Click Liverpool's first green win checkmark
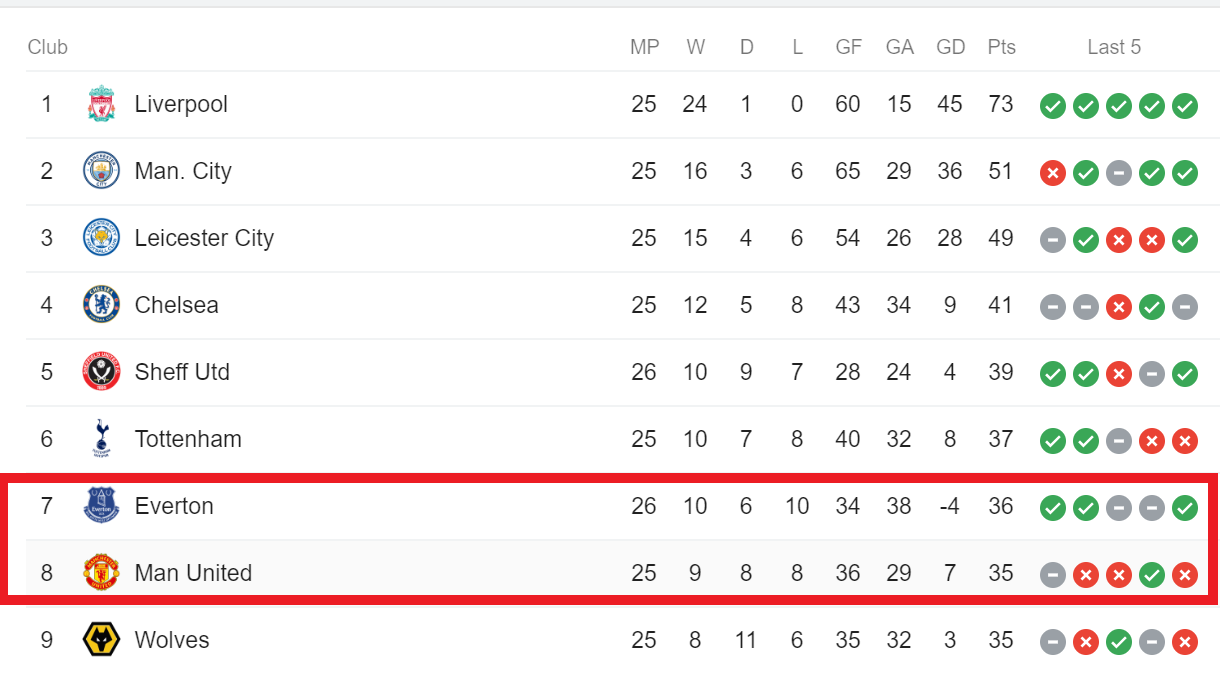The width and height of the screenshot is (1220, 673). [x=1052, y=106]
